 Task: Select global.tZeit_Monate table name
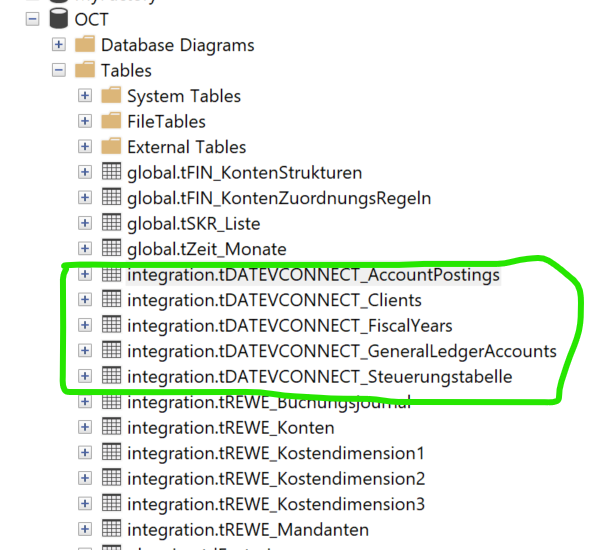pyautogui.click(x=207, y=249)
